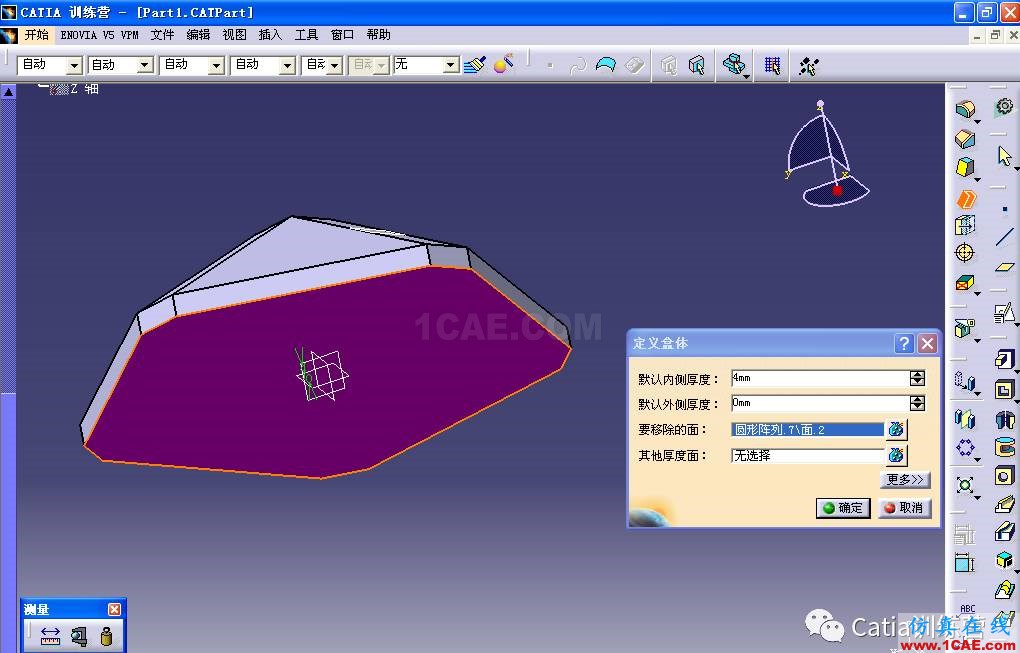
Task: Click face selector icon beside 其他厚度面
Action: click(x=896, y=455)
